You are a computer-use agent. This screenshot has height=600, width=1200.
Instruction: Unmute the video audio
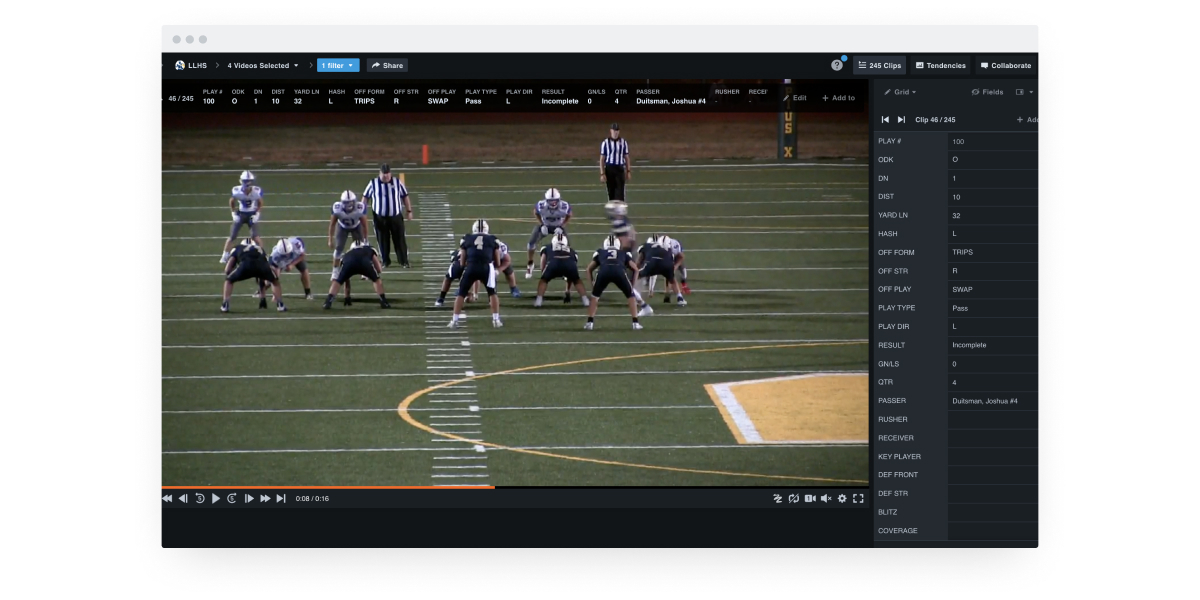[x=826, y=498]
